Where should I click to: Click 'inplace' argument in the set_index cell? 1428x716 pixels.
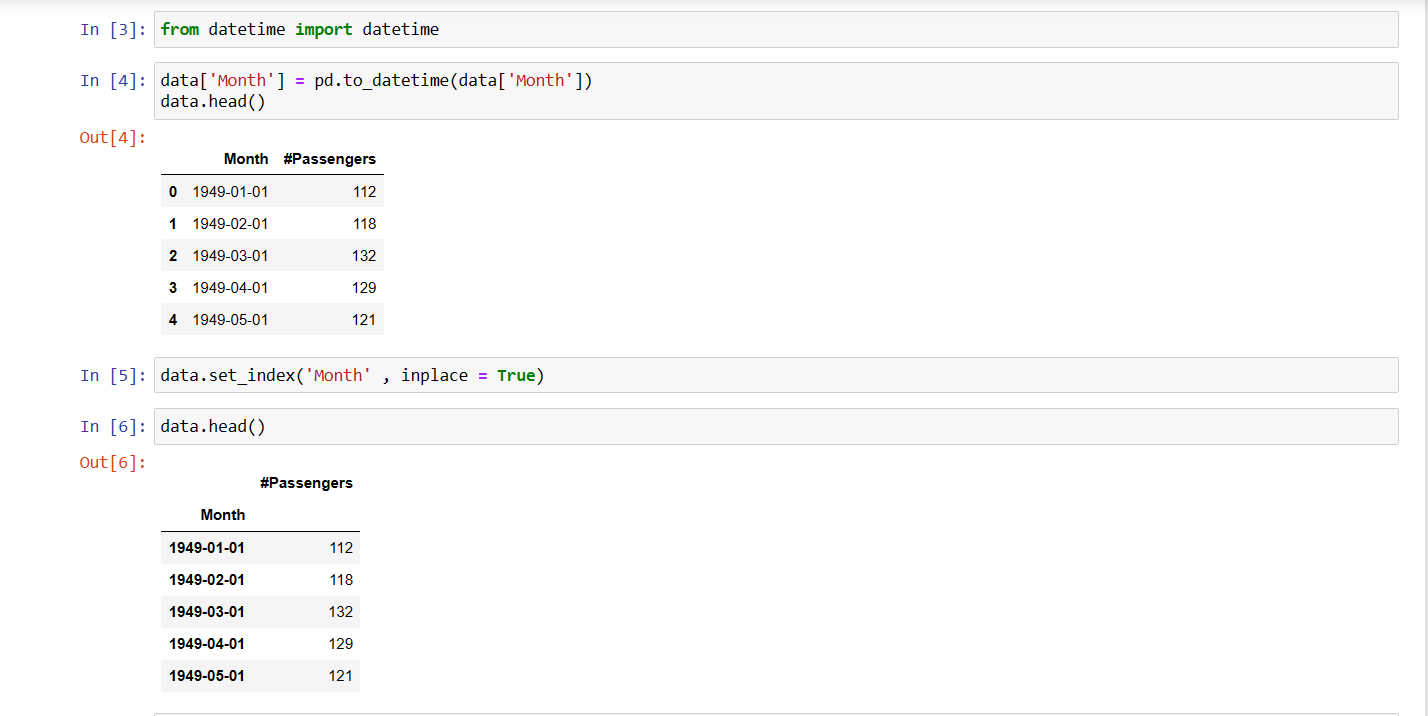point(435,376)
